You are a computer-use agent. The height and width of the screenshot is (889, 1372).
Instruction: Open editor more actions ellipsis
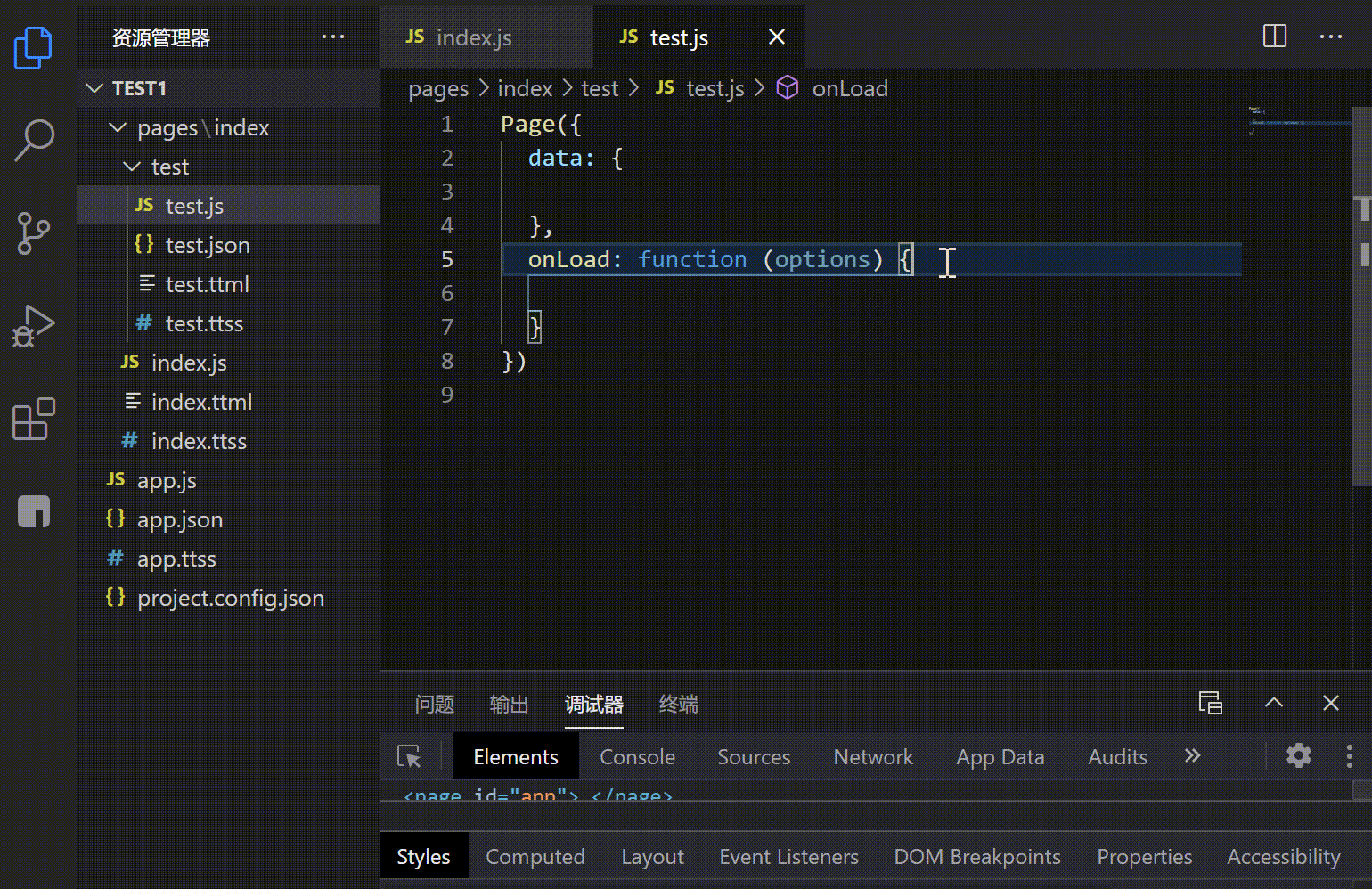[x=1331, y=37]
